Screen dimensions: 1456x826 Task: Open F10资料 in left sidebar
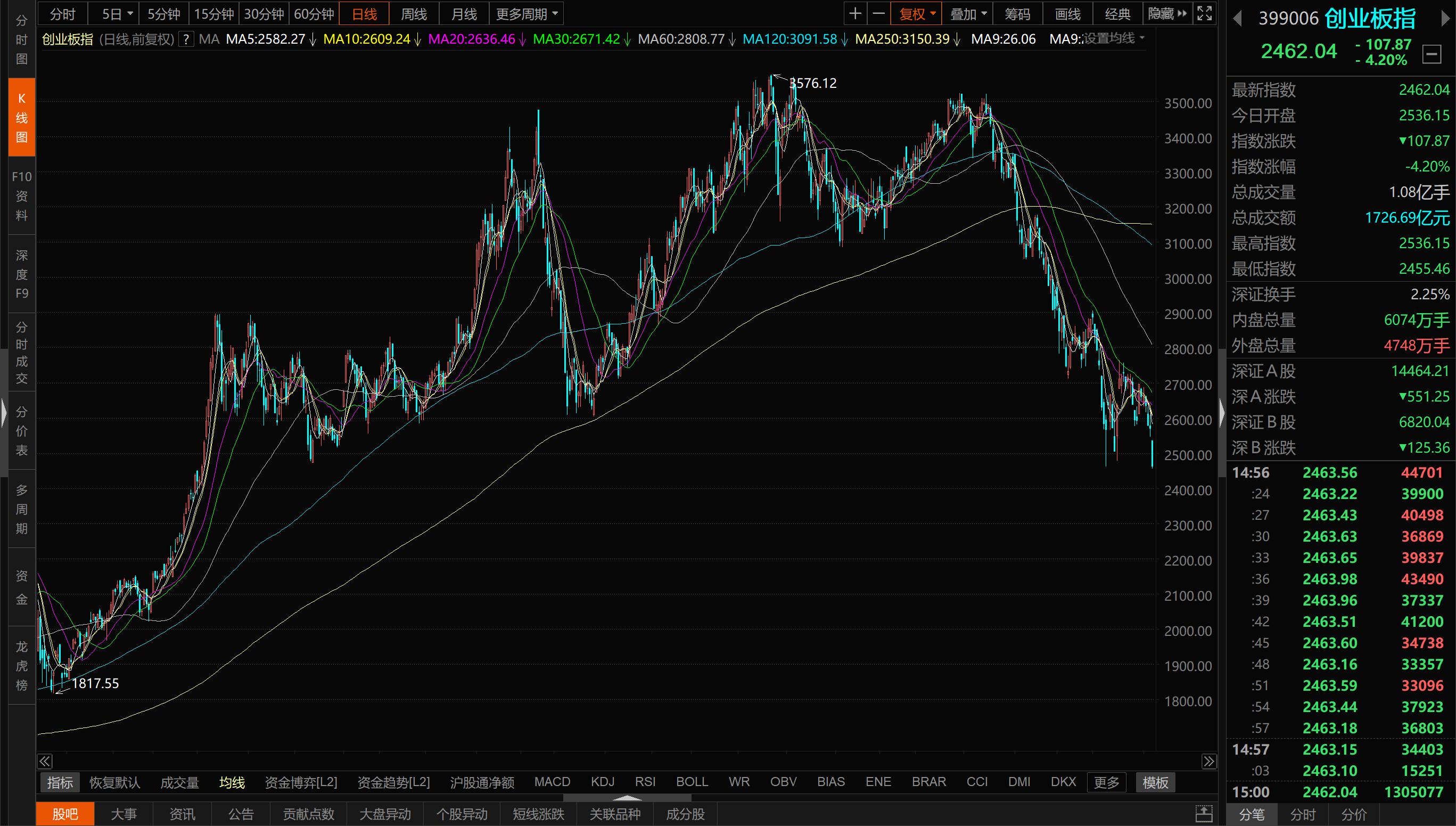coord(21,196)
